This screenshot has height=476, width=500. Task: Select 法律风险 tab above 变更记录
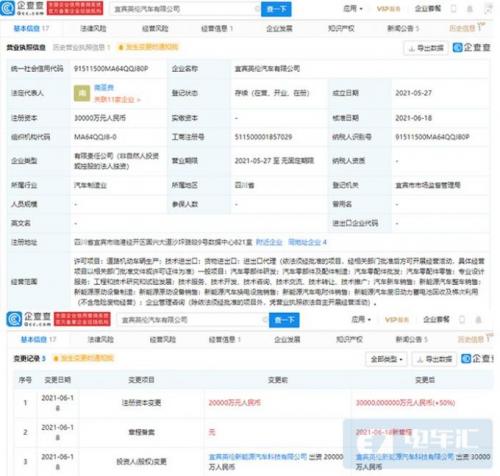(x=101, y=339)
